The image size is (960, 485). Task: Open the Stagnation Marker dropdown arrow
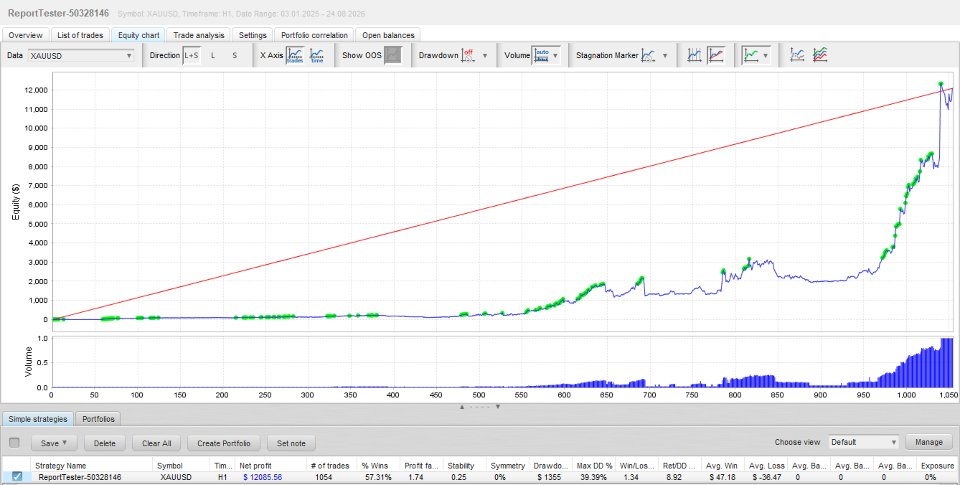[665, 56]
